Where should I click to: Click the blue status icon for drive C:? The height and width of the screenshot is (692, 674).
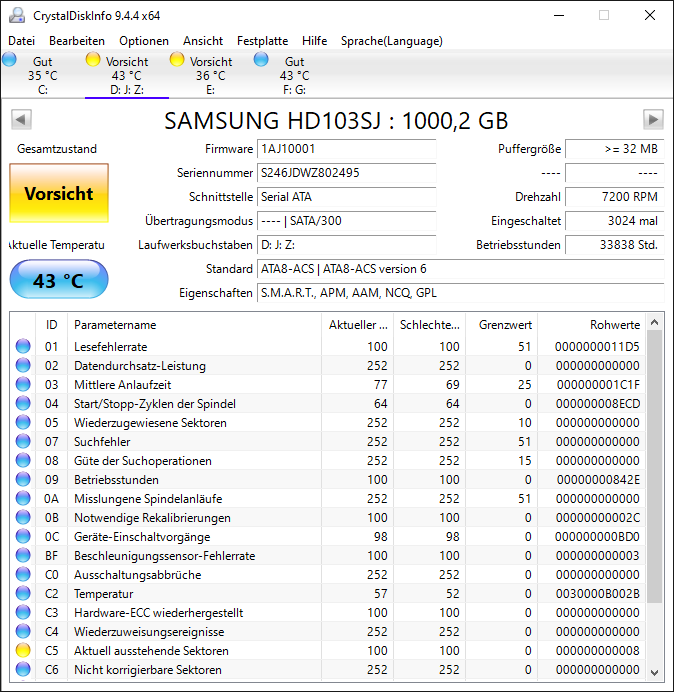[9, 59]
